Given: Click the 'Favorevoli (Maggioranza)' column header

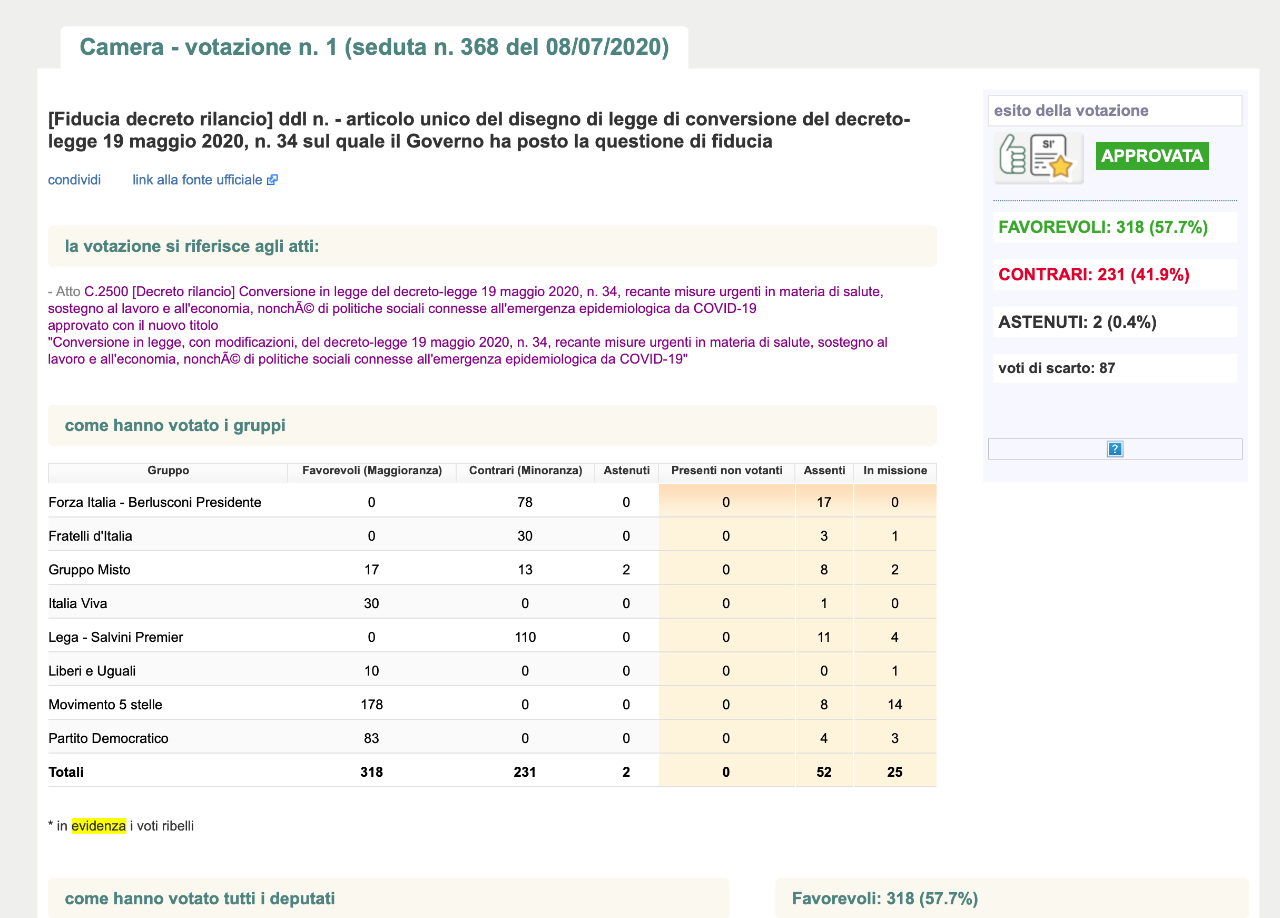Looking at the screenshot, I should click(372, 470).
